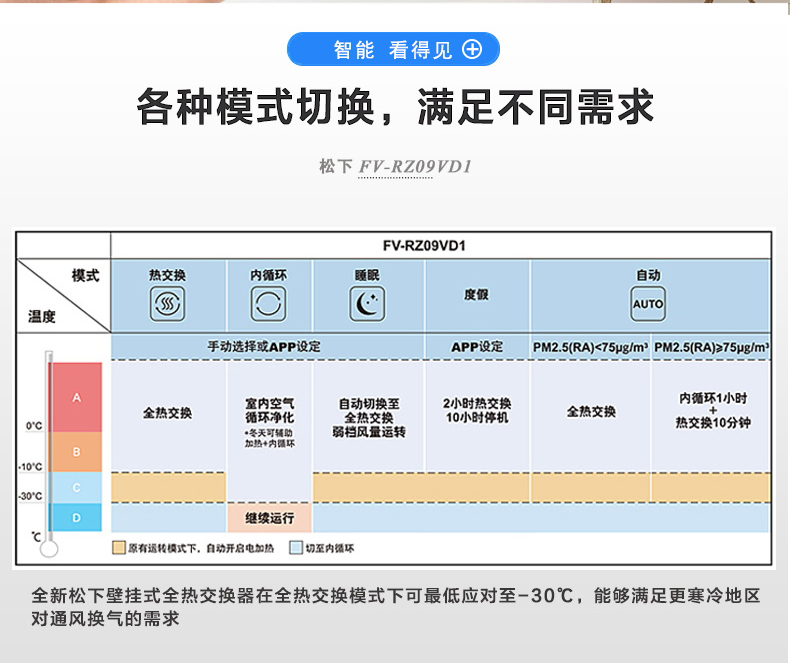Click the 模式 label in corner cell
The width and height of the screenshot is (790, 663).
coord(85,276)
